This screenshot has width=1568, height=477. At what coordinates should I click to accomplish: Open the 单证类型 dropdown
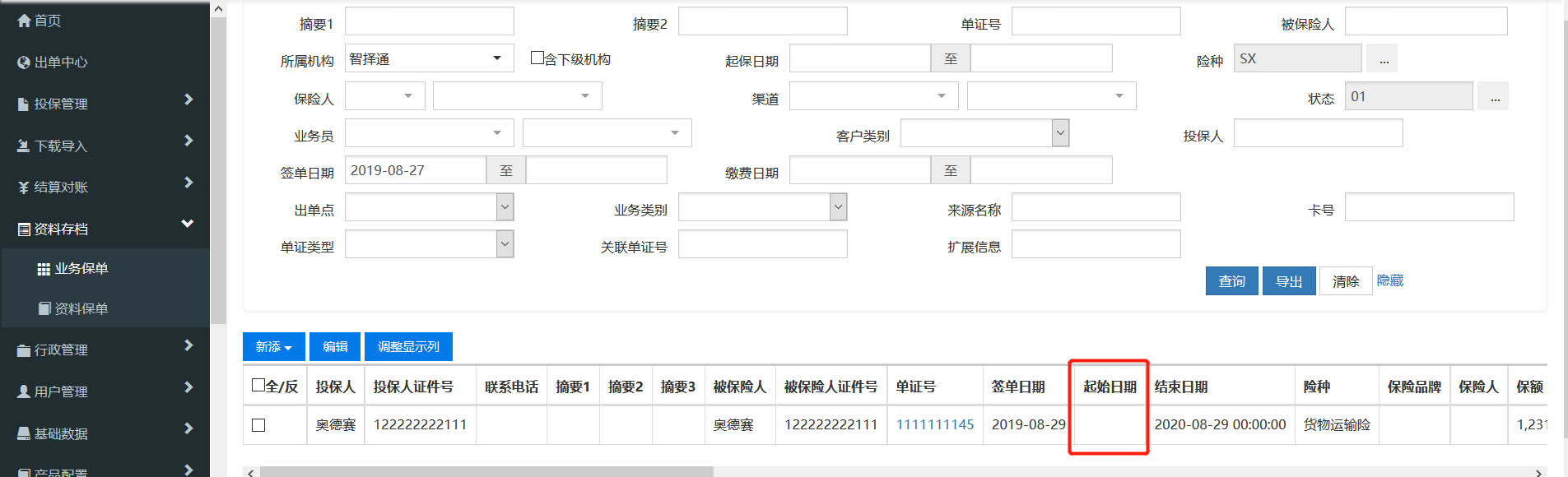coord(429,244)
